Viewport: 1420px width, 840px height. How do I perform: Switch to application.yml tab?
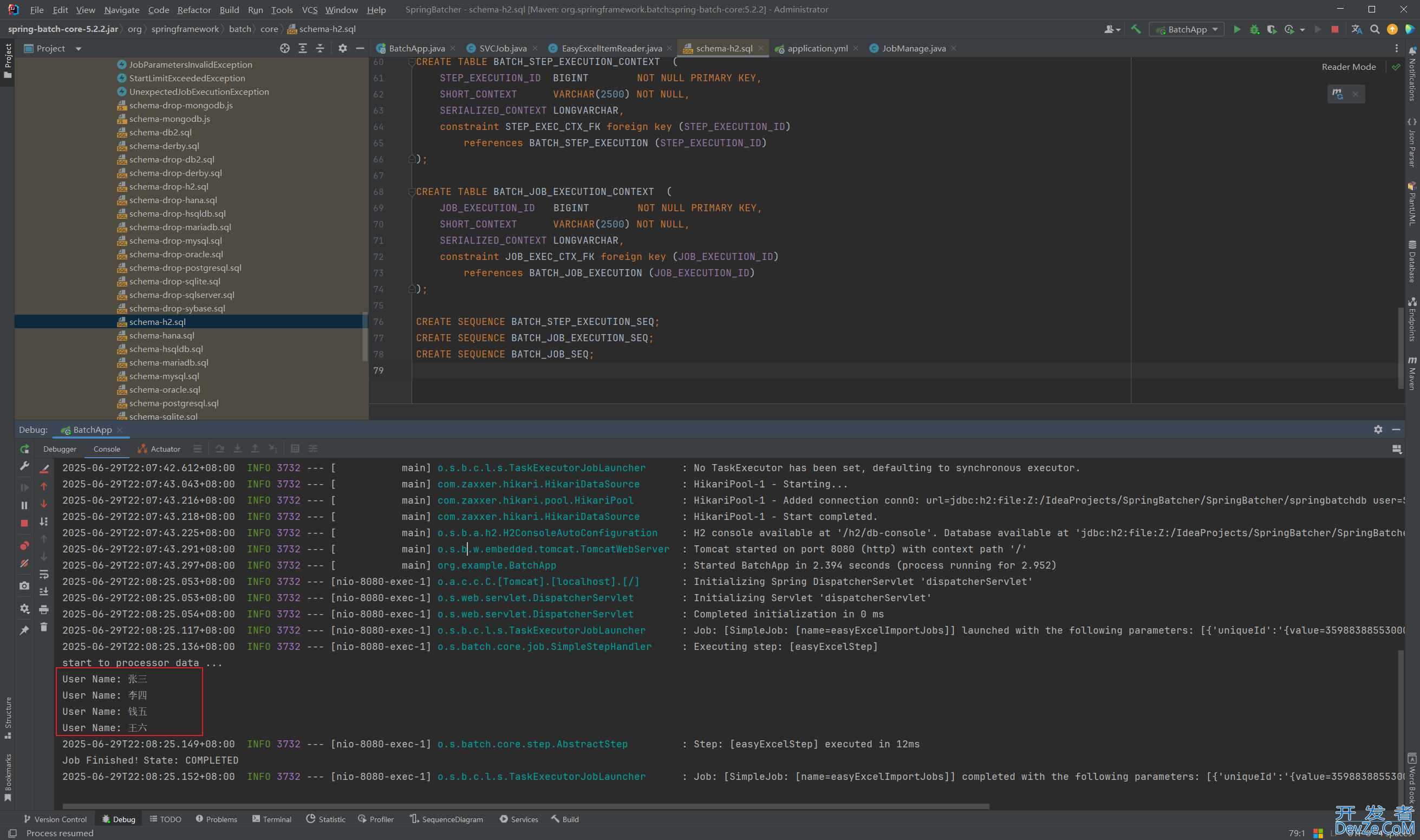tap(817, 49)
